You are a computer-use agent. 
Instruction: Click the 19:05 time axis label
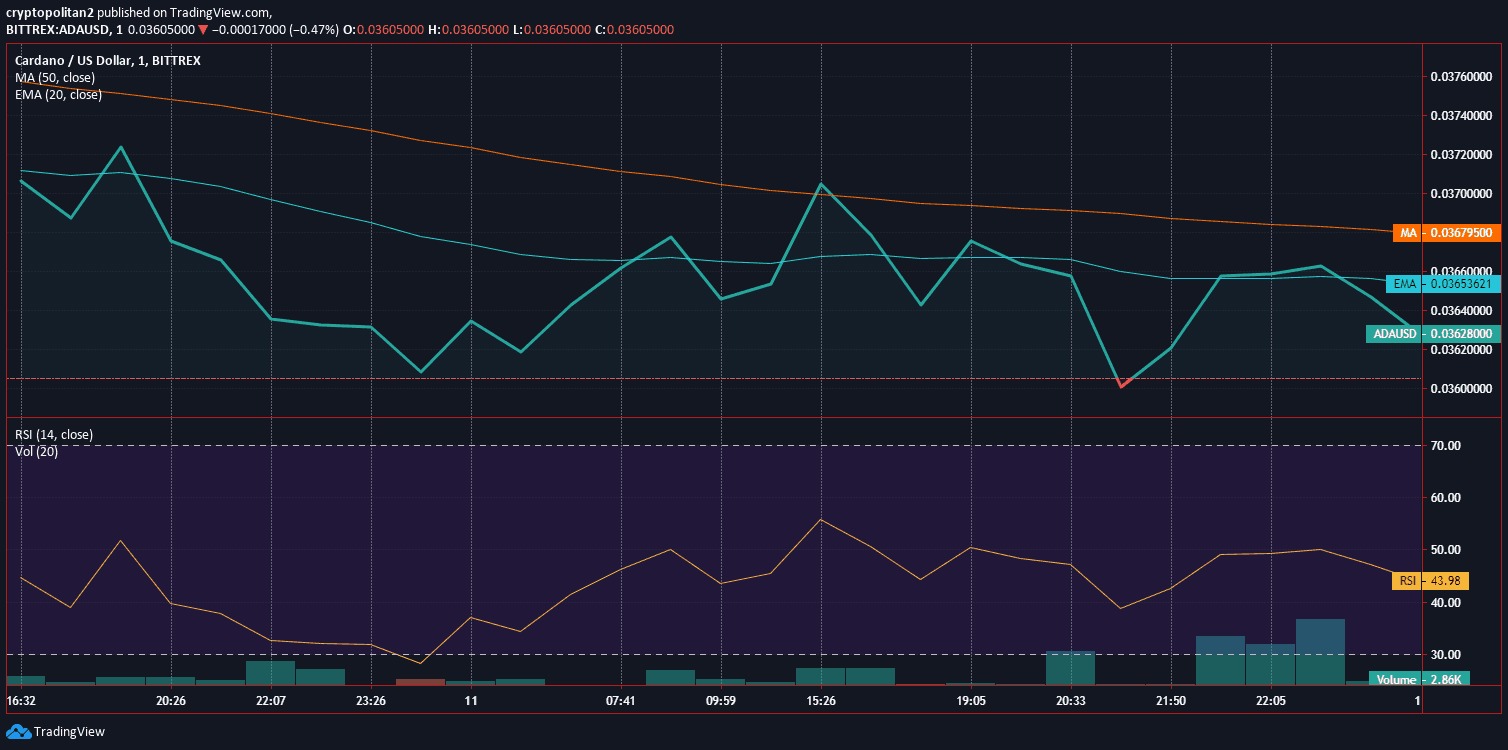coord(971,701)
